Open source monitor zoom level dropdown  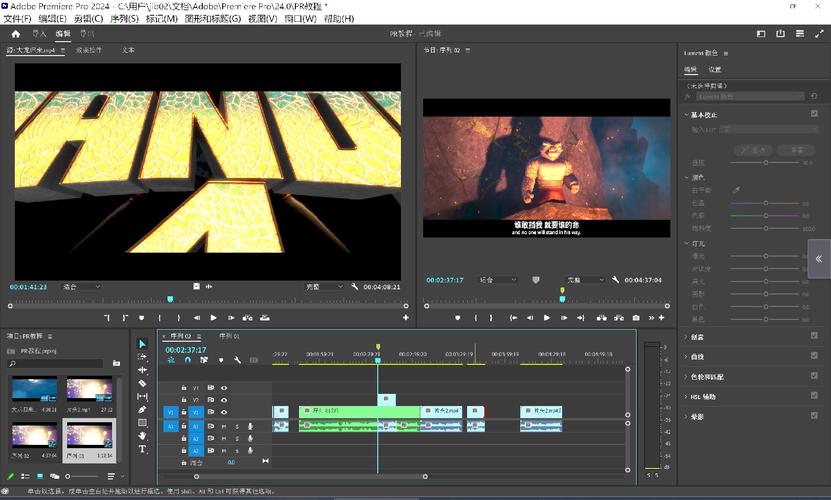pos(82,286)
